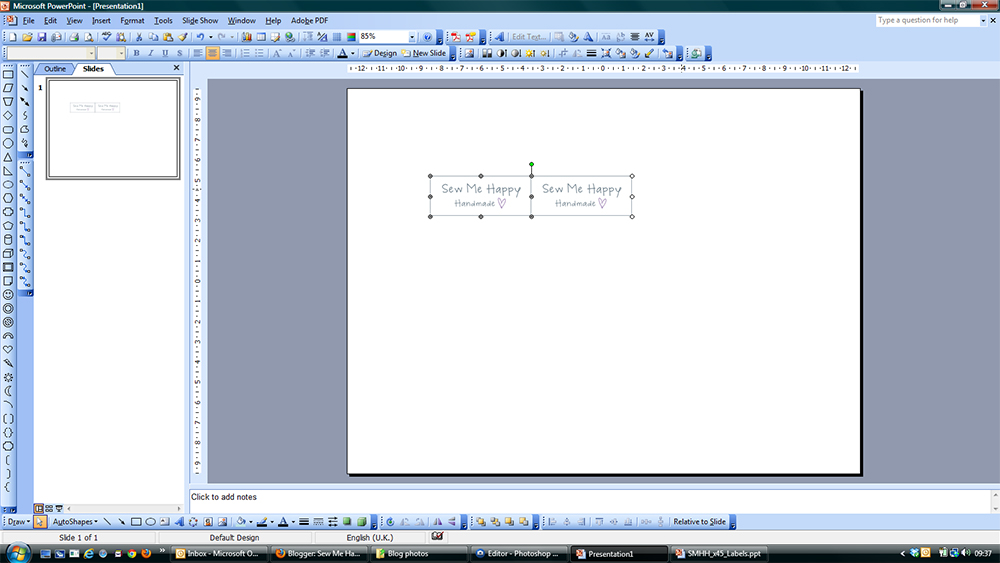
Task: Select the Format Painter brush
Action: click(x=182, y=37)
